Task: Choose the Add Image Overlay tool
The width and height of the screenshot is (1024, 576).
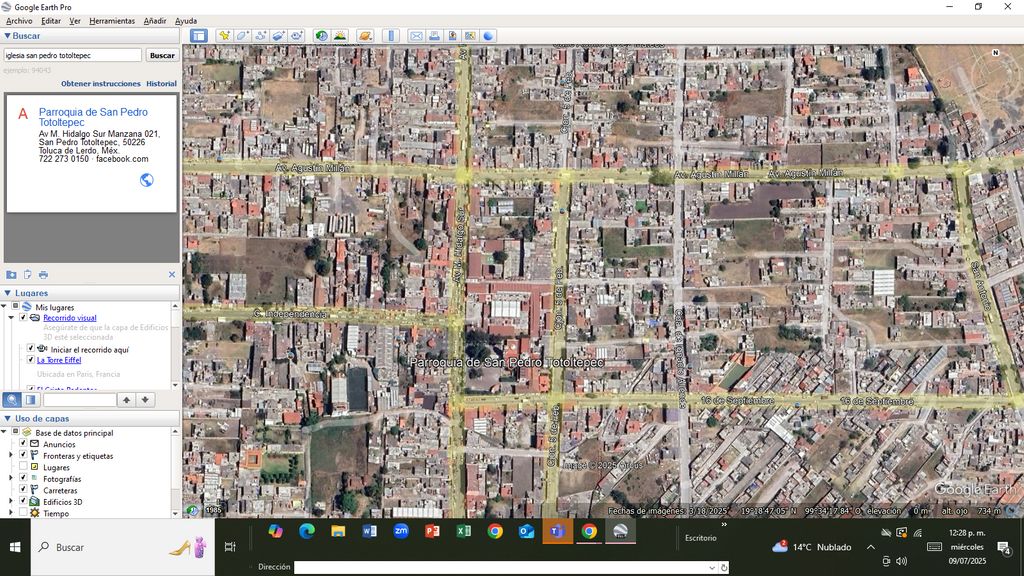Action: tap(278, 35)
